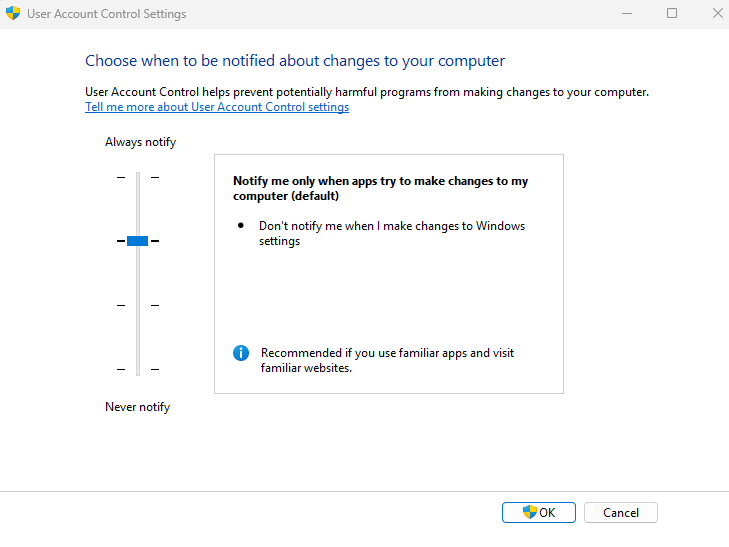The height and width of the screenshot is (547, 729).
Task: Set slider to the third notification level tick
Action: pyautogui.click(x=138, y=305)
